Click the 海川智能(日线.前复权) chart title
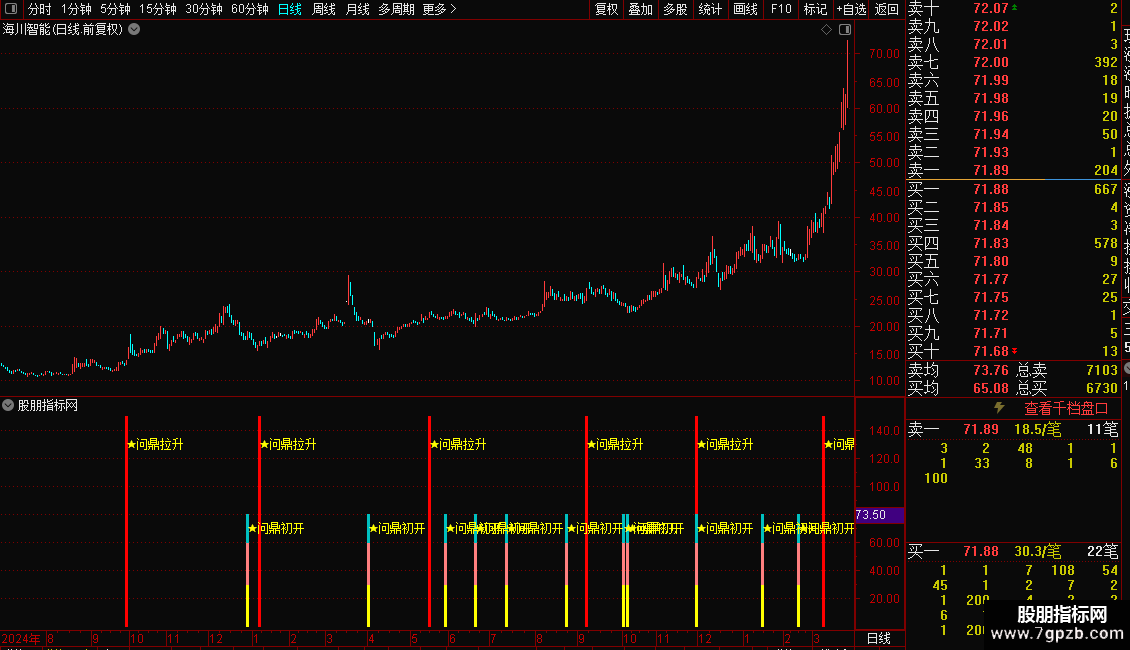The height and width of the screenshot is (650, 1130). [x=63, y=30]
